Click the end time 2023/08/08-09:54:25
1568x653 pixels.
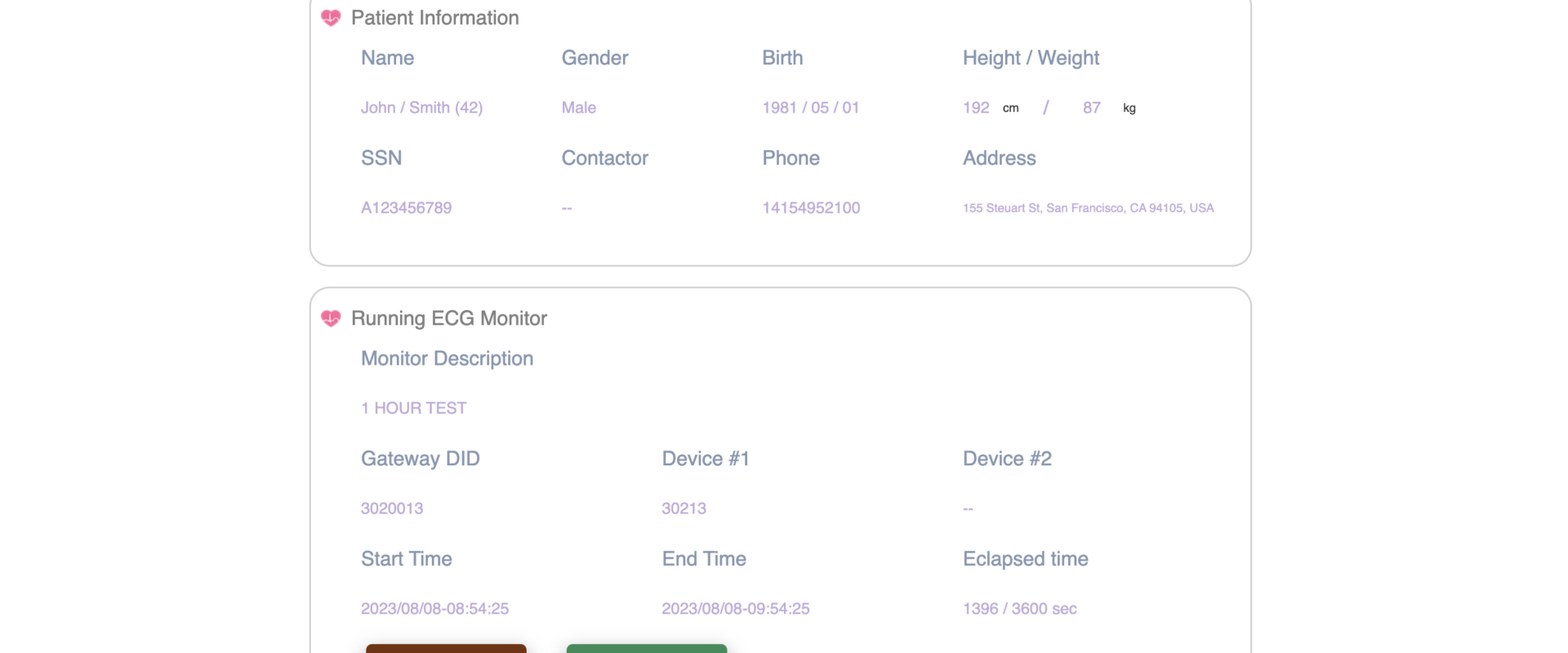click(x=736, y=609)
